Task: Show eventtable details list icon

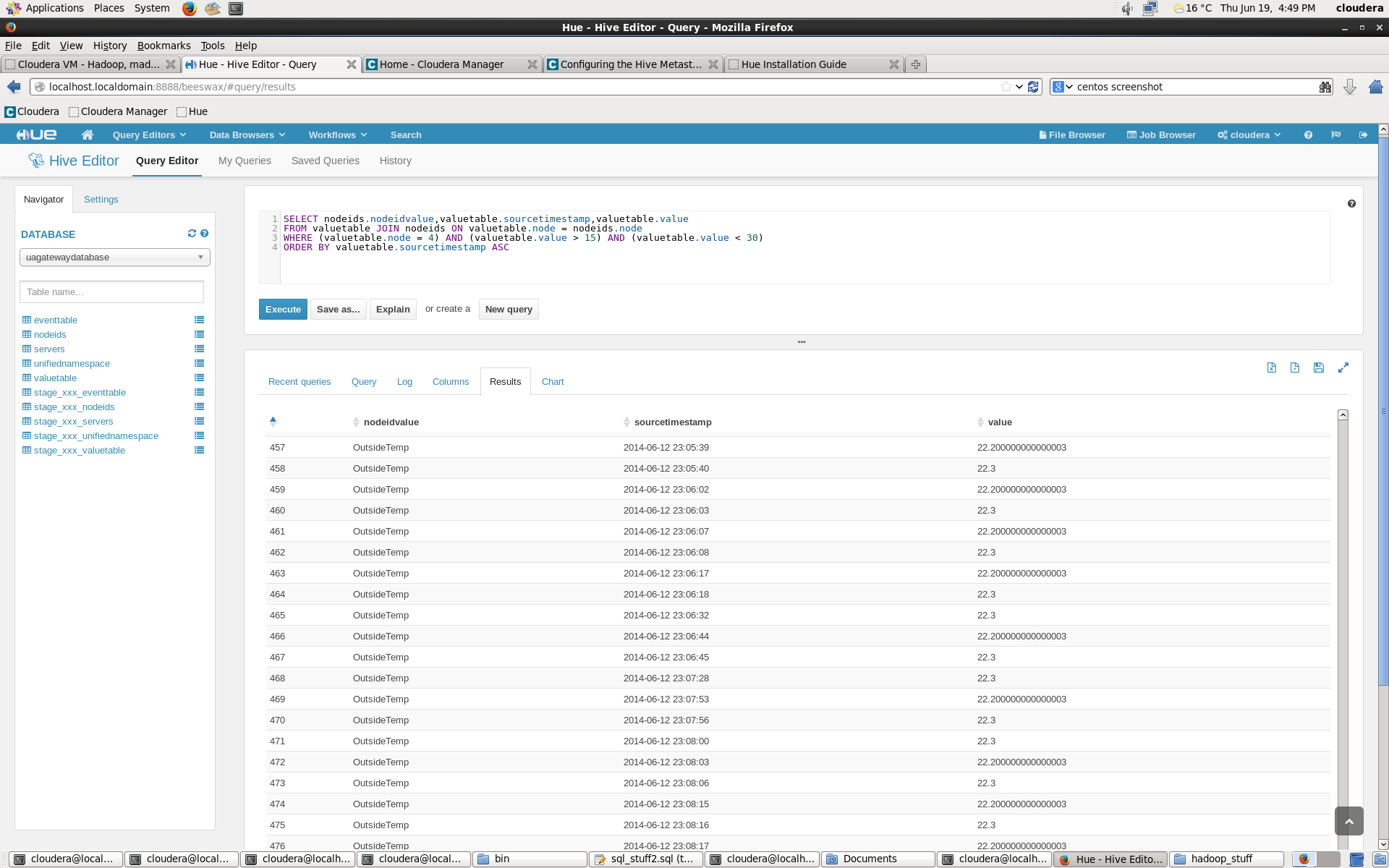Action: [x=199, y=320]
